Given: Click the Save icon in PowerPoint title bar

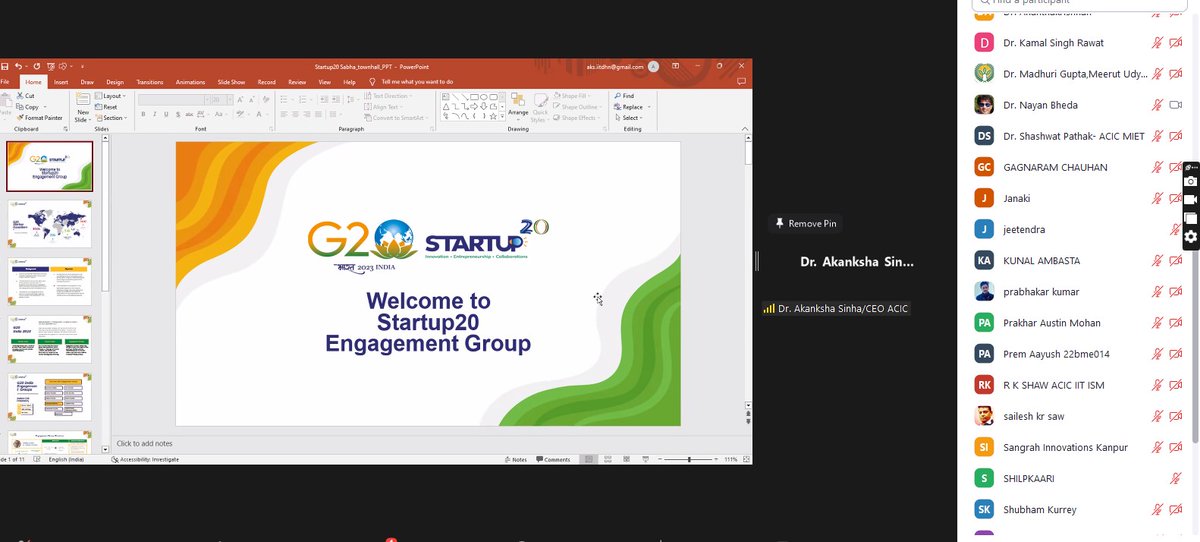Looking at the screenshot, I should pos(5,66).
